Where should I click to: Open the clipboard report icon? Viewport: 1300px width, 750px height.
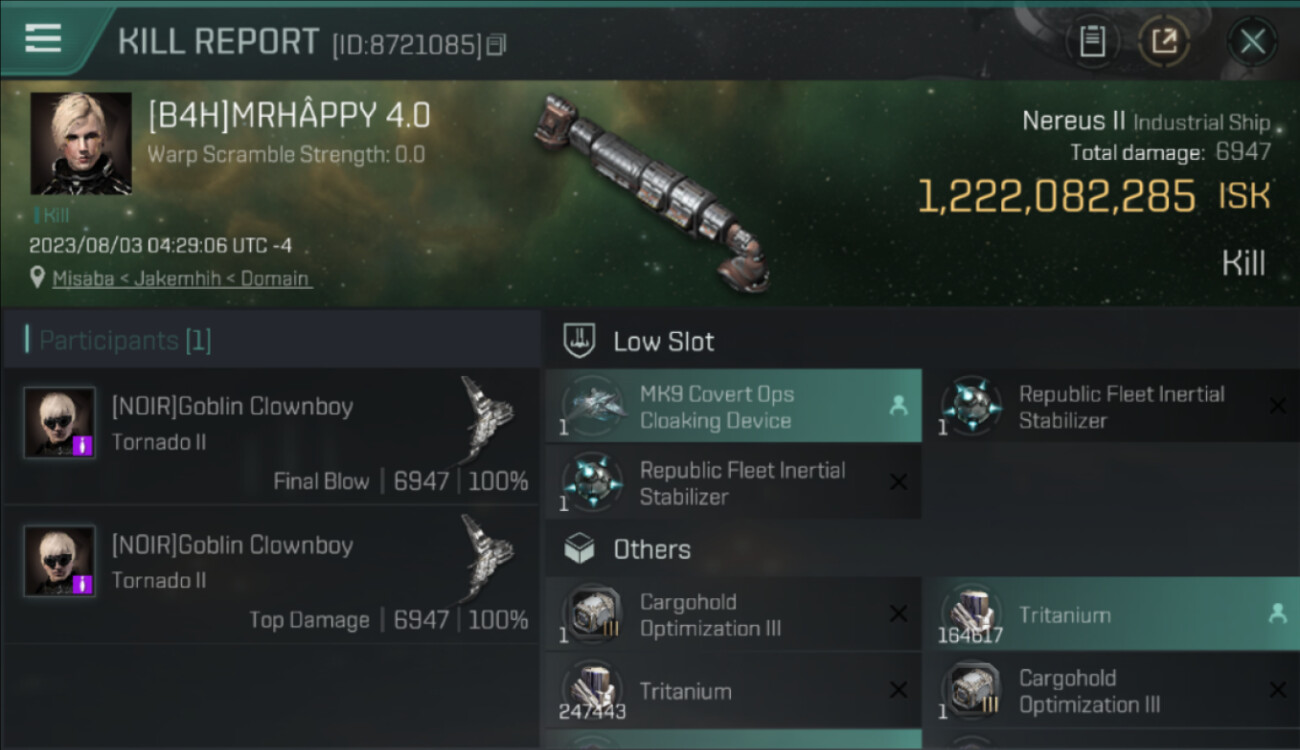click(x=1092, y=41)
